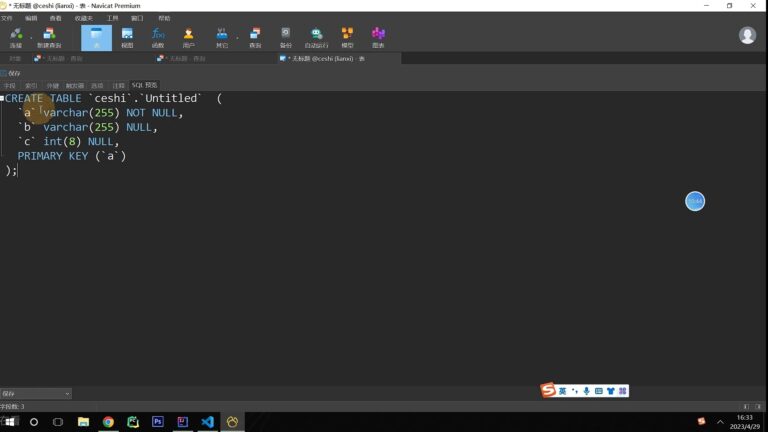Click the user avatar profile icon
Screen dimensions: 768x432
[747, 35]
